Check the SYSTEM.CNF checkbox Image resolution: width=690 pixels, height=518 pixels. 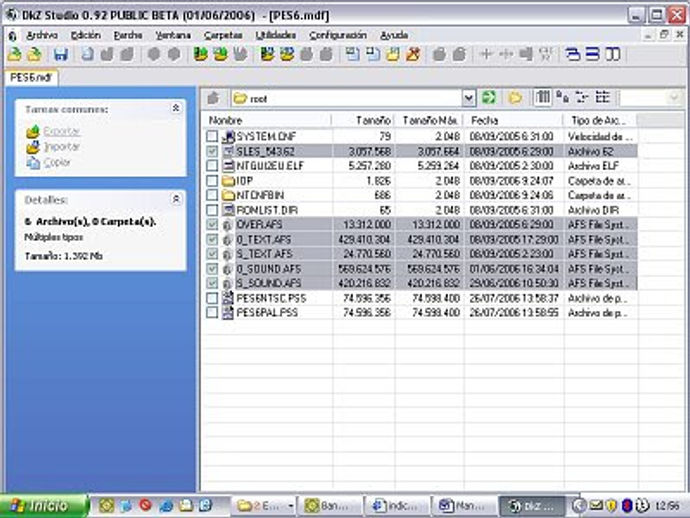pos(212,136)
